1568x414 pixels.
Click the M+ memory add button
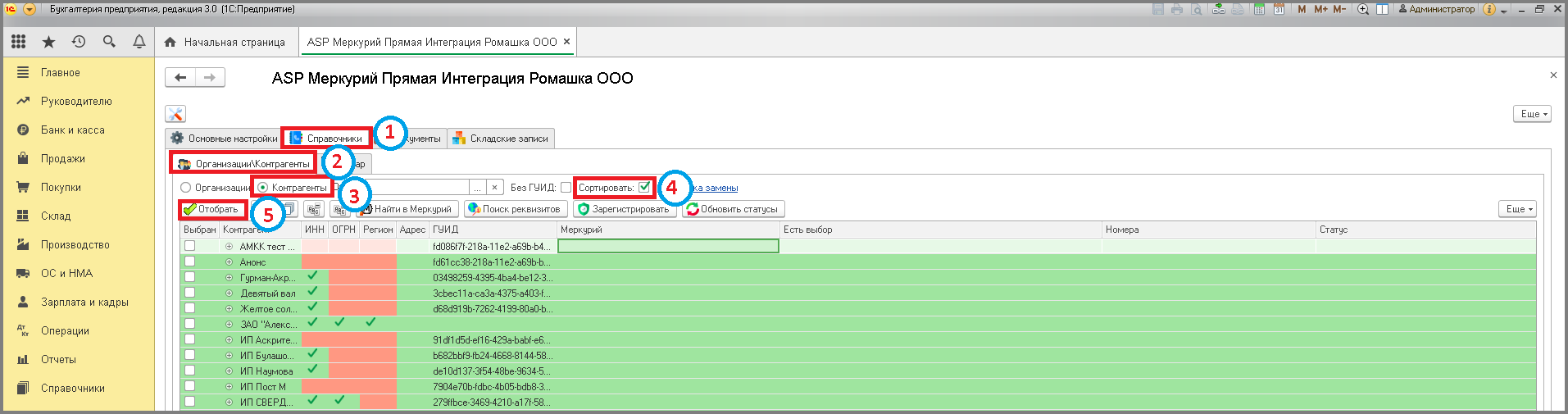point(1320,9)
